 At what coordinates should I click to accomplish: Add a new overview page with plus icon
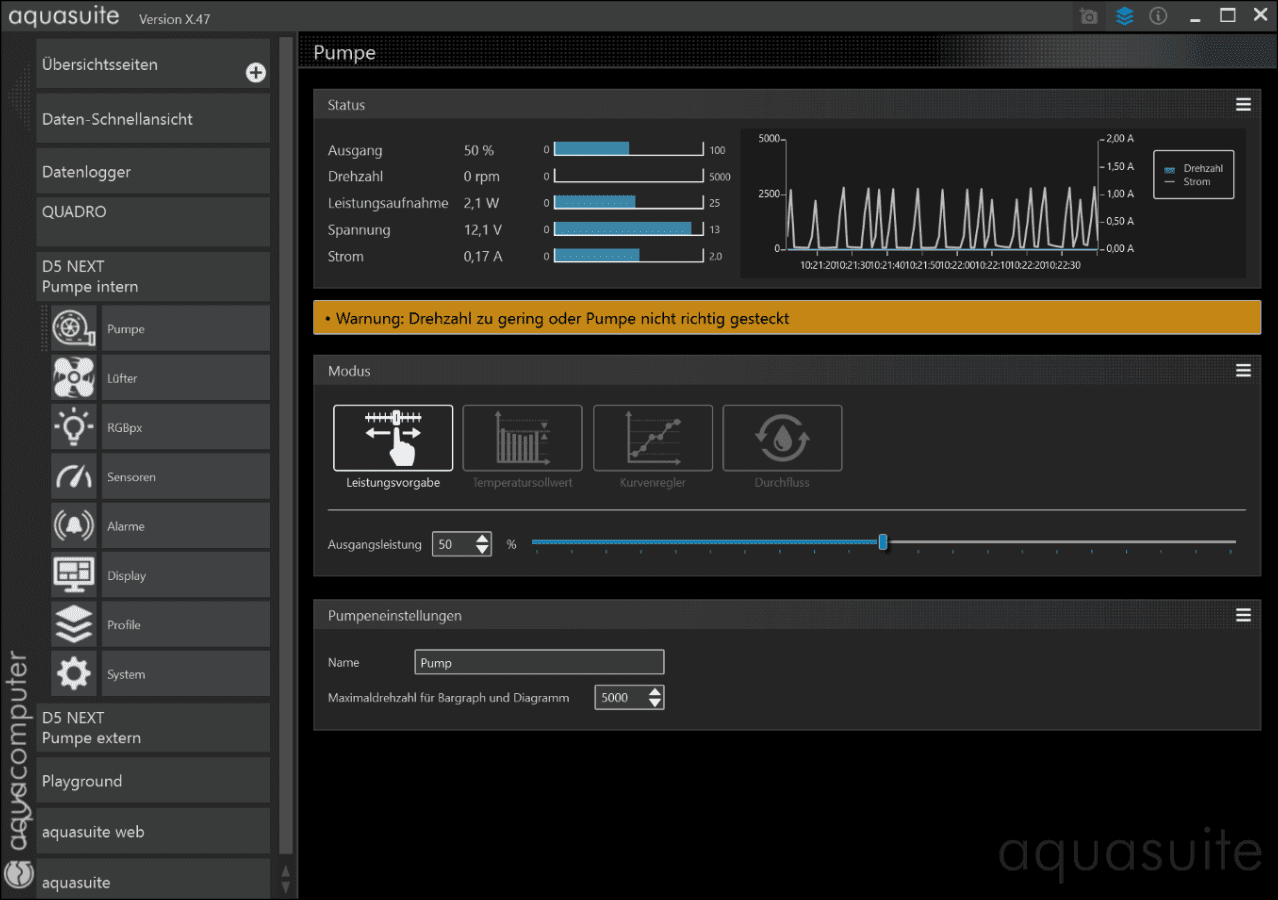(256, 72)
